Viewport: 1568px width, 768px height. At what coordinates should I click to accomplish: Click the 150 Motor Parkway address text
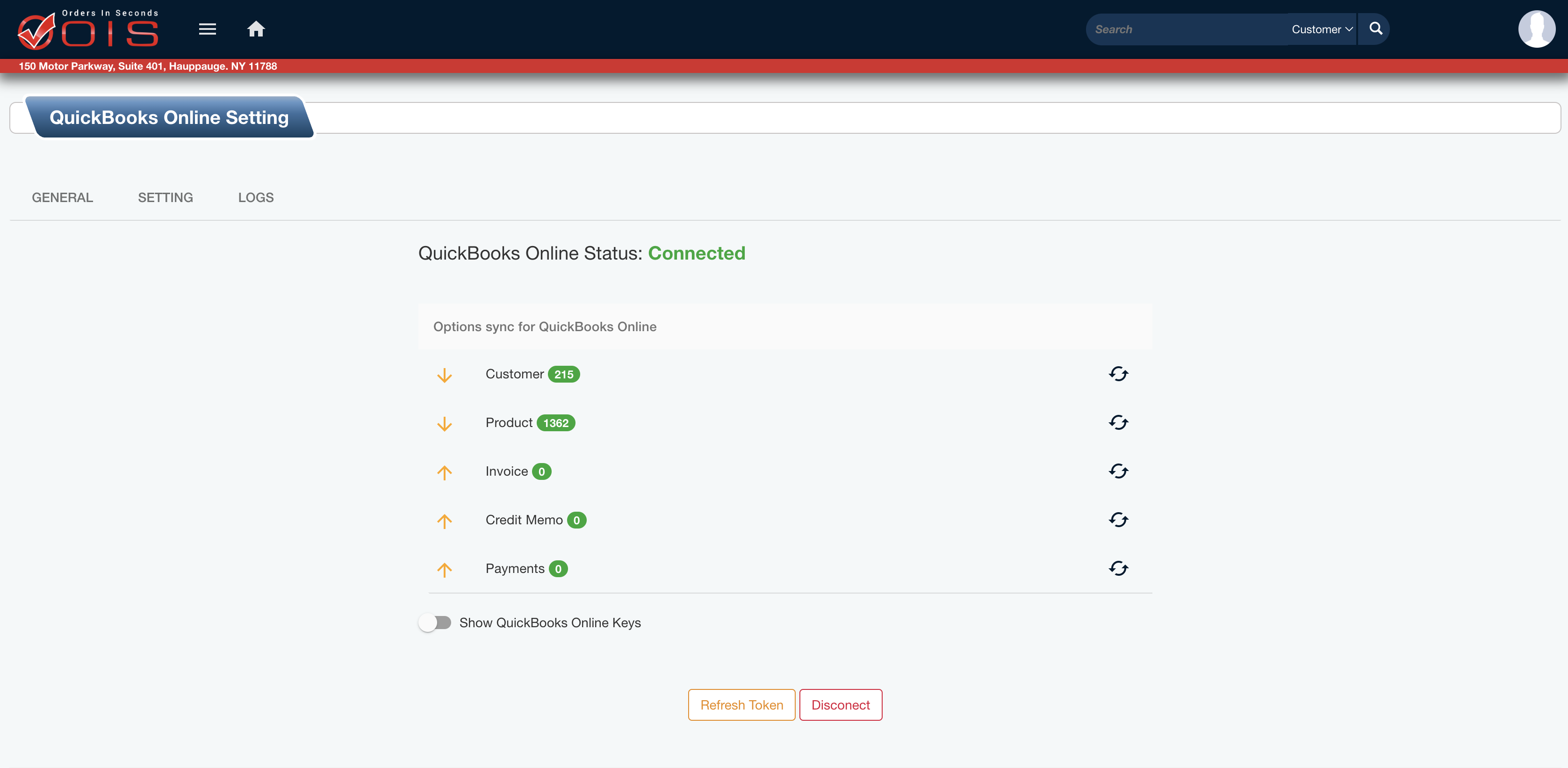click(148, 66)
